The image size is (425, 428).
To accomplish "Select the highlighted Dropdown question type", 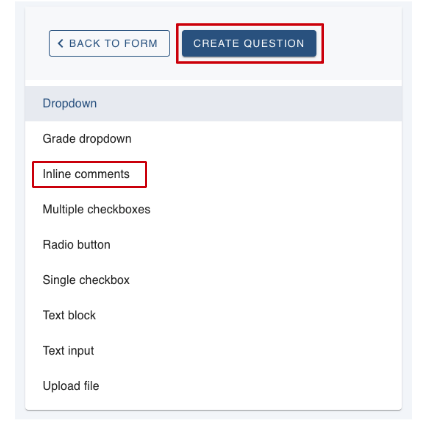I will [x=213, y=103].
